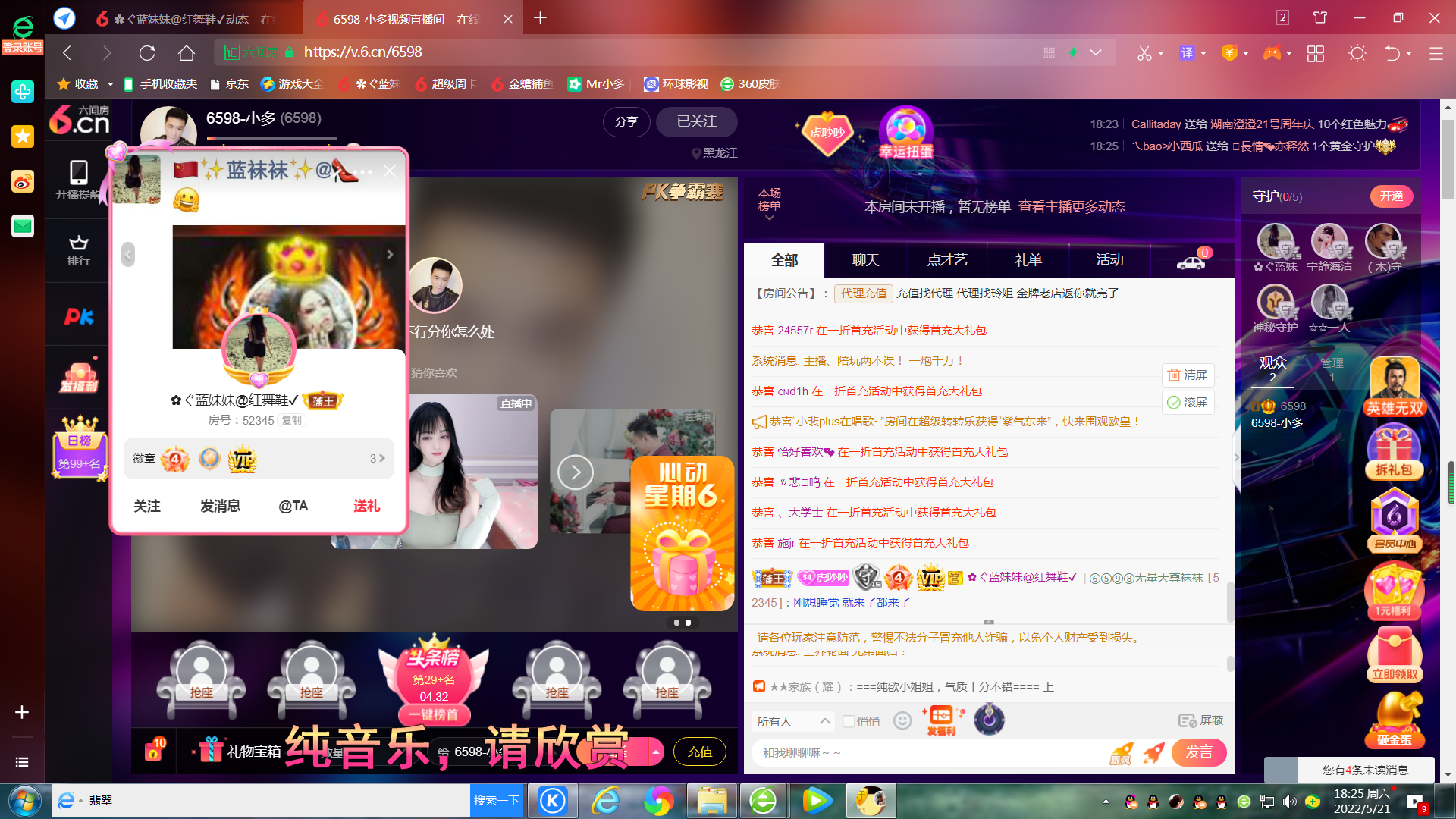This screenshot has width=1456, height=819.
Task: Click the 发福利 icon in chat toolbar
Action: [x=941, y=720]
